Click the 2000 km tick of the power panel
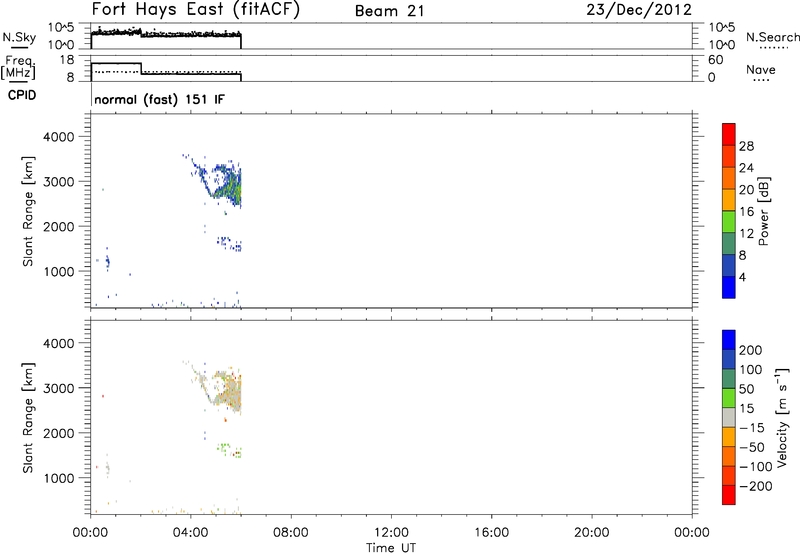800x554 pixels. point(58,226)
